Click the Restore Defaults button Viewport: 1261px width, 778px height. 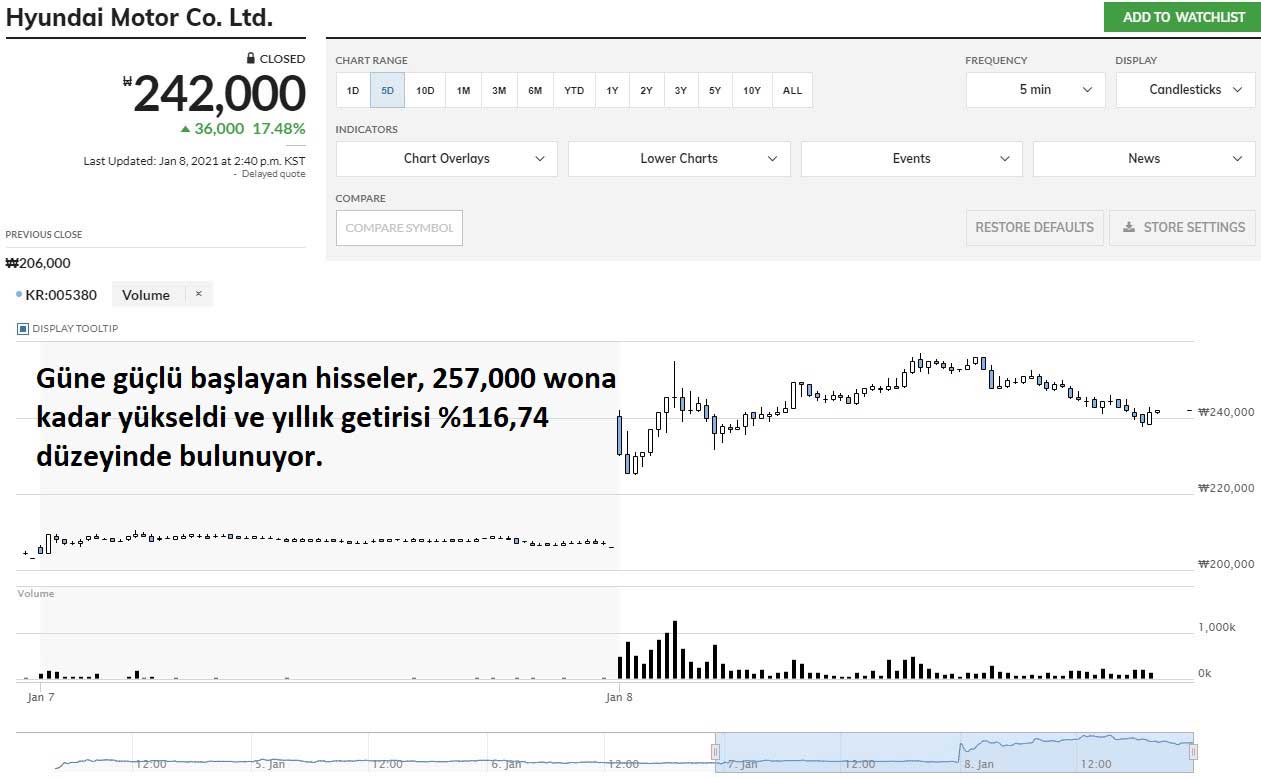point(1034,228)
